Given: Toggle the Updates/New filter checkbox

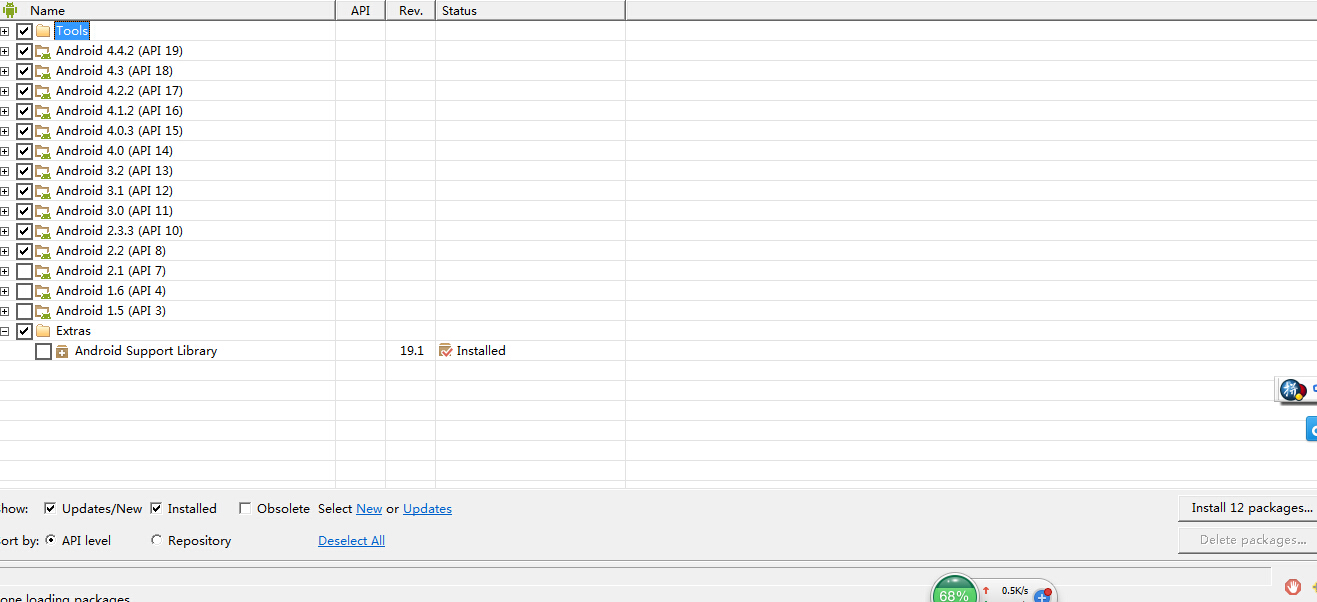Looking at the screenshot, I should coord(50,508).
